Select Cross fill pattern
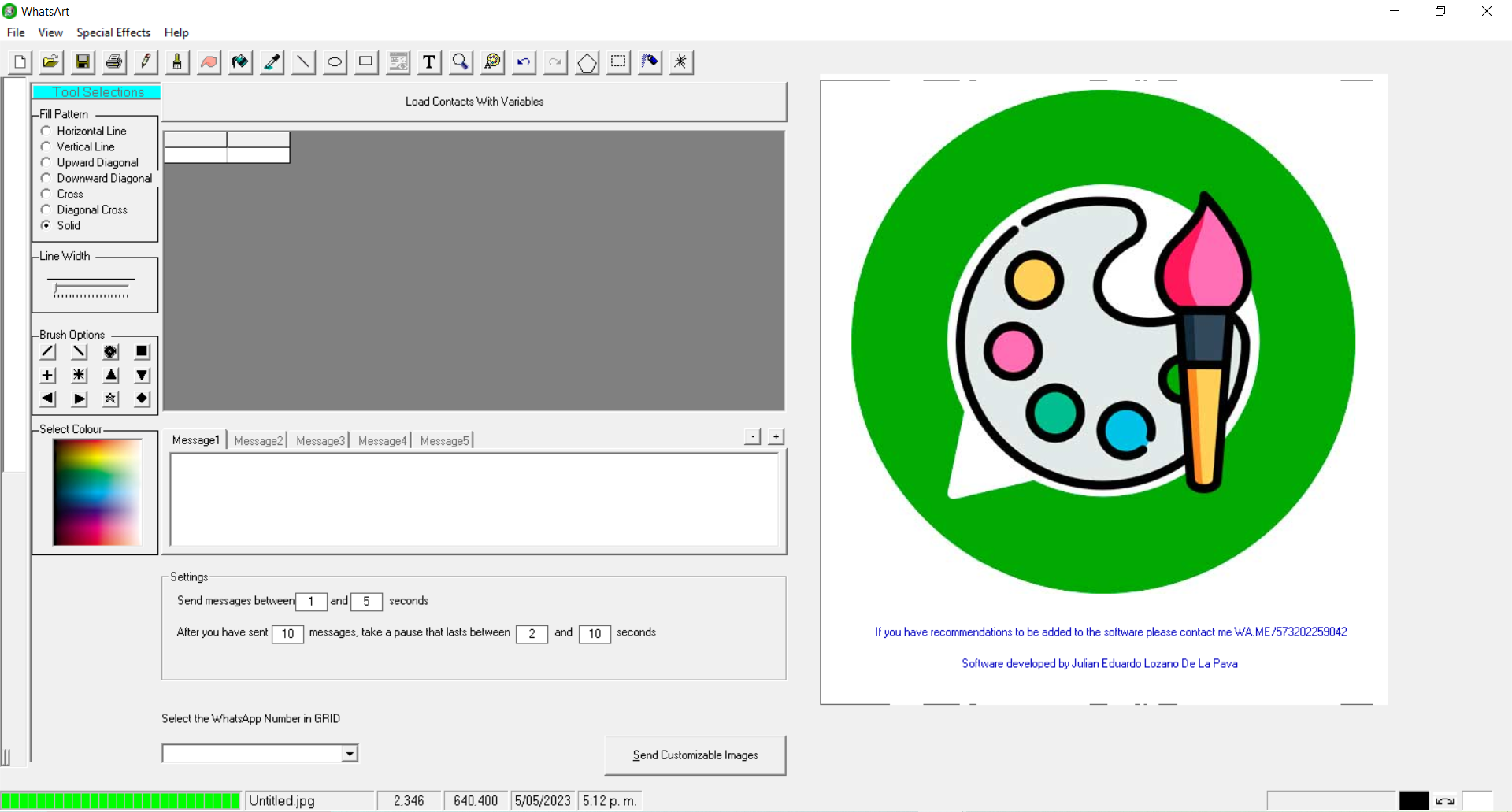 point(62,194)
